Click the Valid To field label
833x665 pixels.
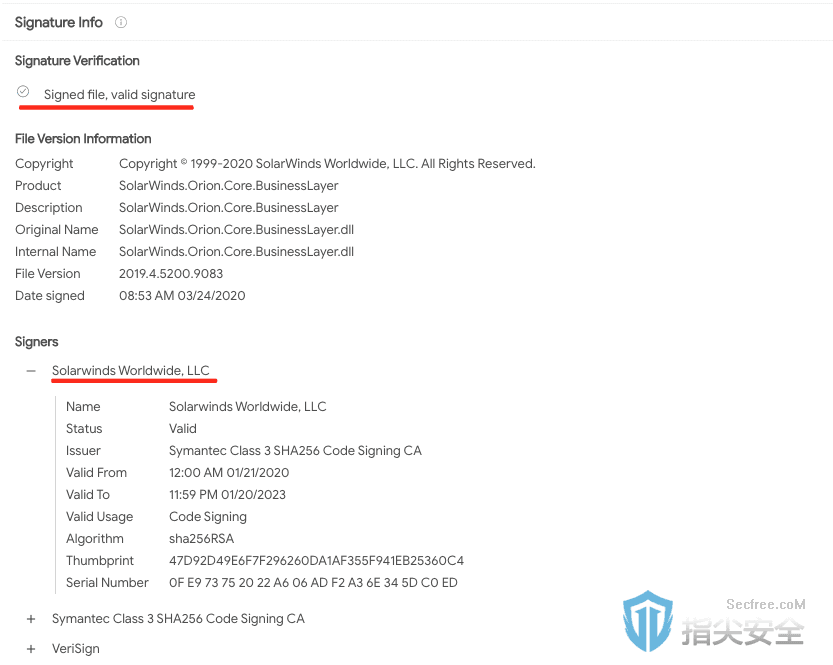coord(88,495)
